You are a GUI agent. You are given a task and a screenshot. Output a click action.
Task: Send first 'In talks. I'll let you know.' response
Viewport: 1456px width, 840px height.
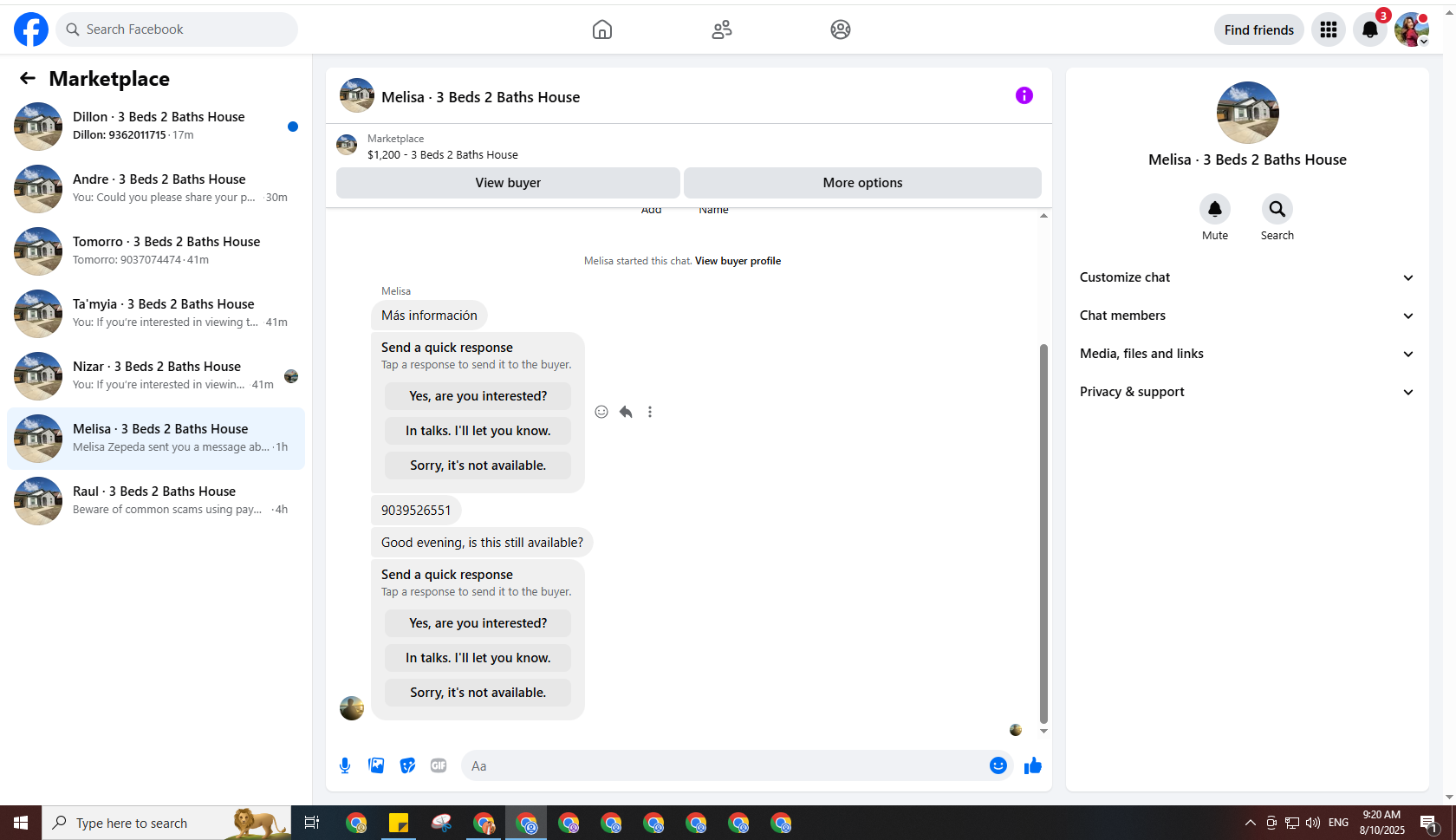[478, 431]
